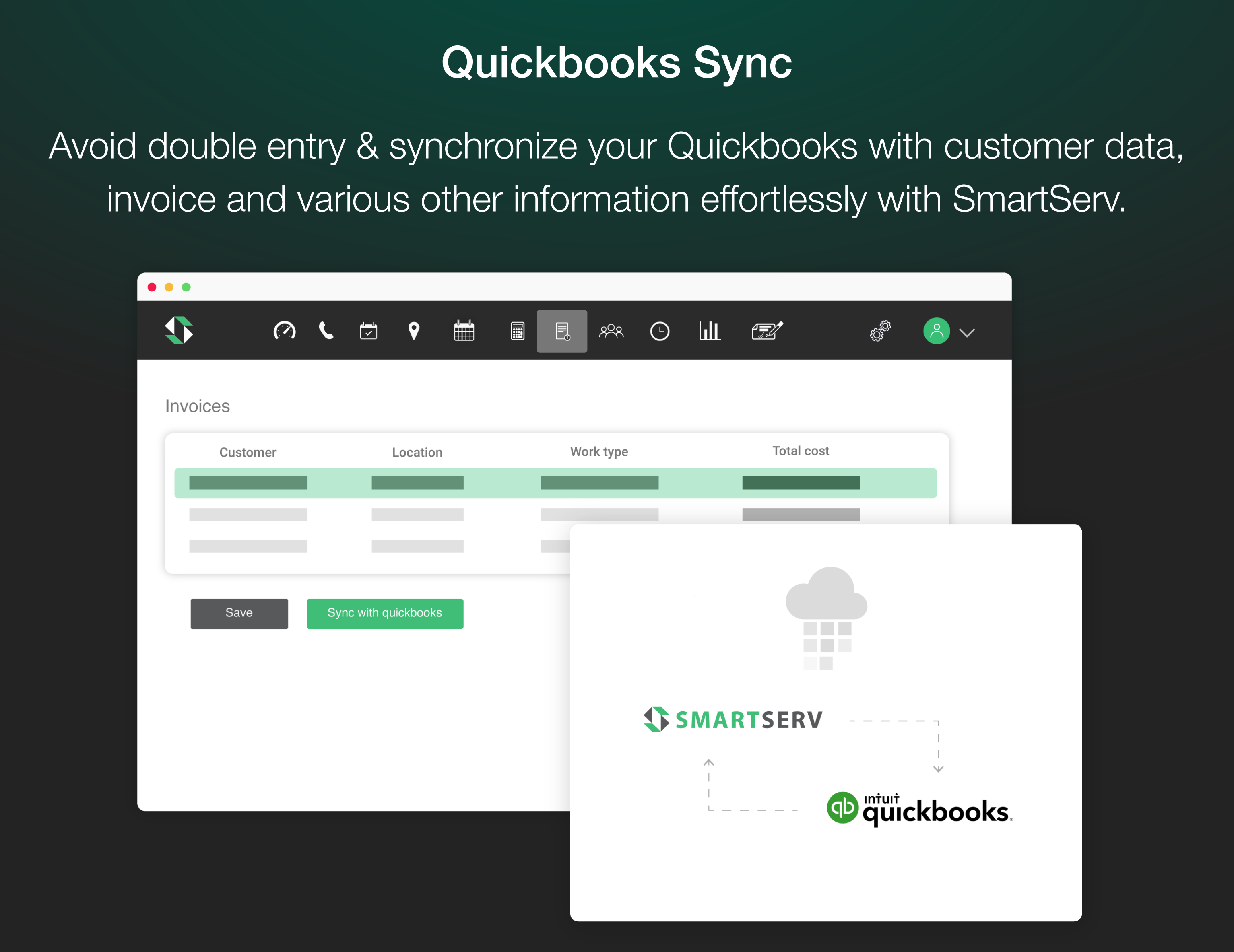Open the monthly calendar grid icon
Screen dimensions: 1234x952
click(x=464, y=330)
